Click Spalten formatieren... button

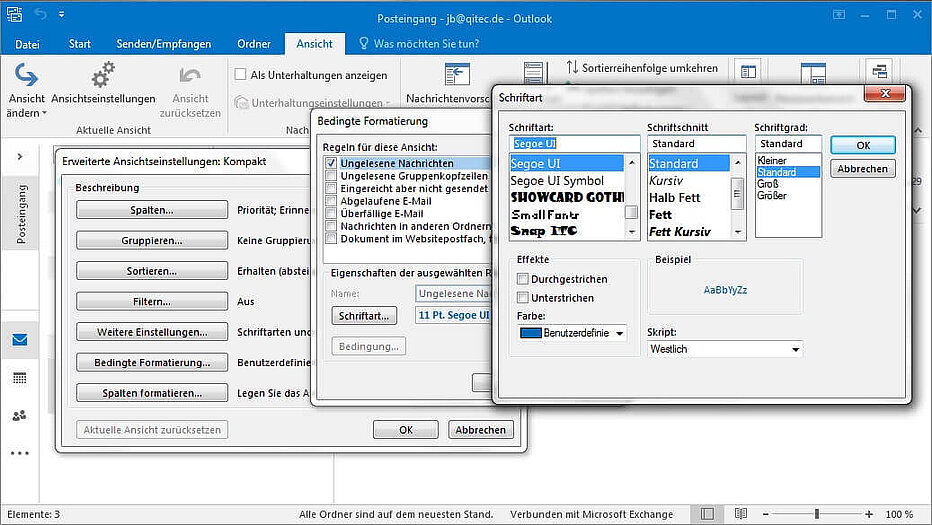click(152, 392)
